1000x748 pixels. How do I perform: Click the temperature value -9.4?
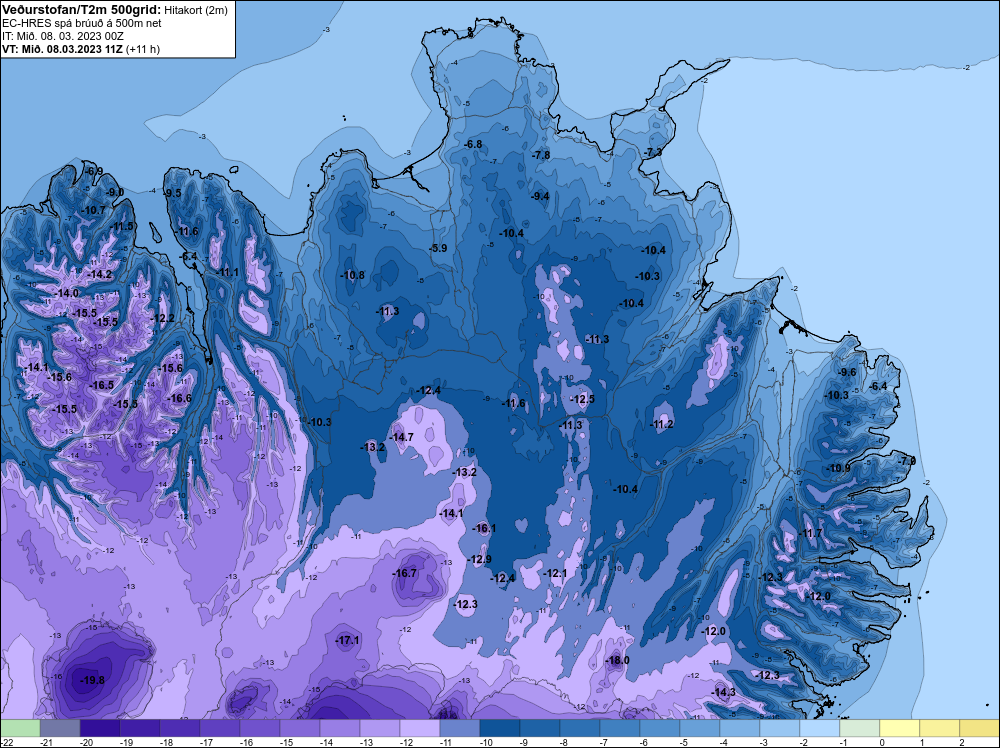[x=540, y=196]
